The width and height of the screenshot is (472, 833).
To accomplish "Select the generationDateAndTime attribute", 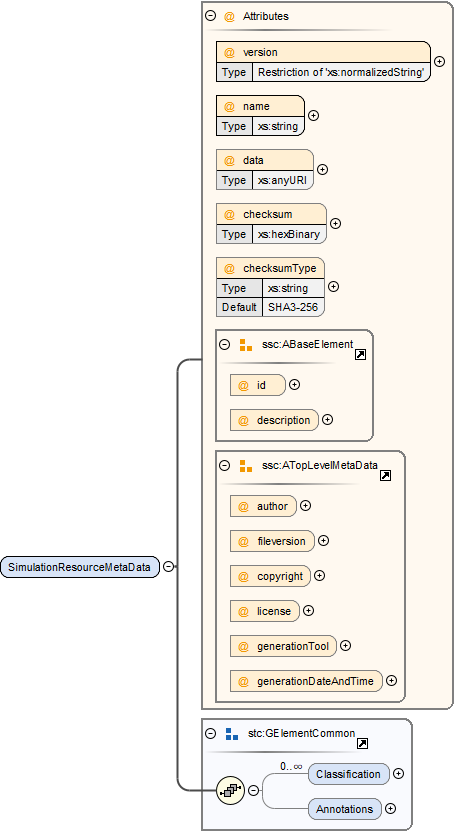I will tap(306, 681).
